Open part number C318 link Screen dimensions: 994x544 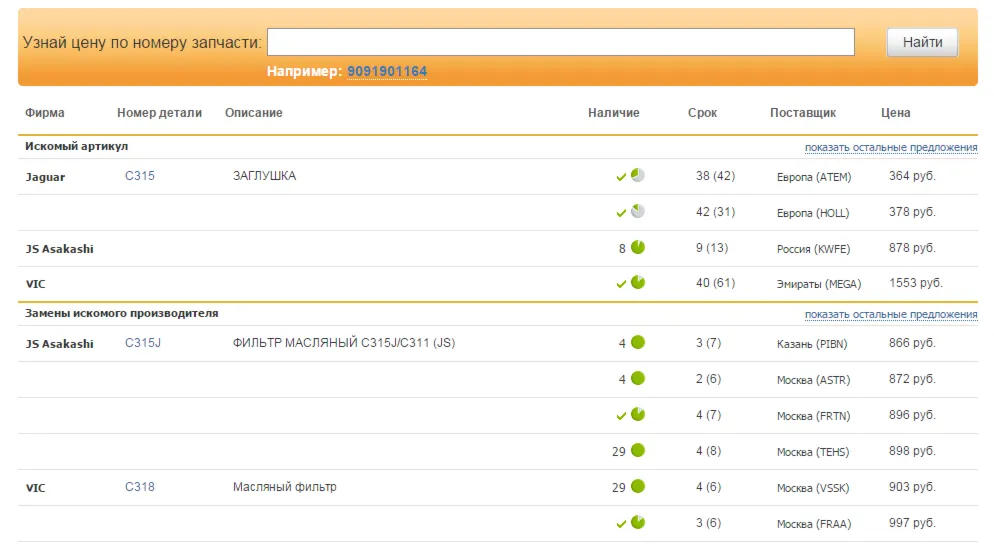pyautogui.click(x=139, y=487)
